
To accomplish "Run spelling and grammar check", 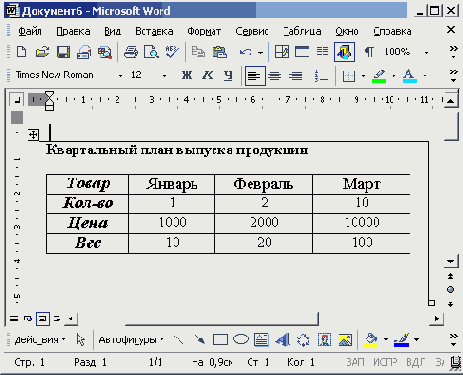I will pos(172,52).
